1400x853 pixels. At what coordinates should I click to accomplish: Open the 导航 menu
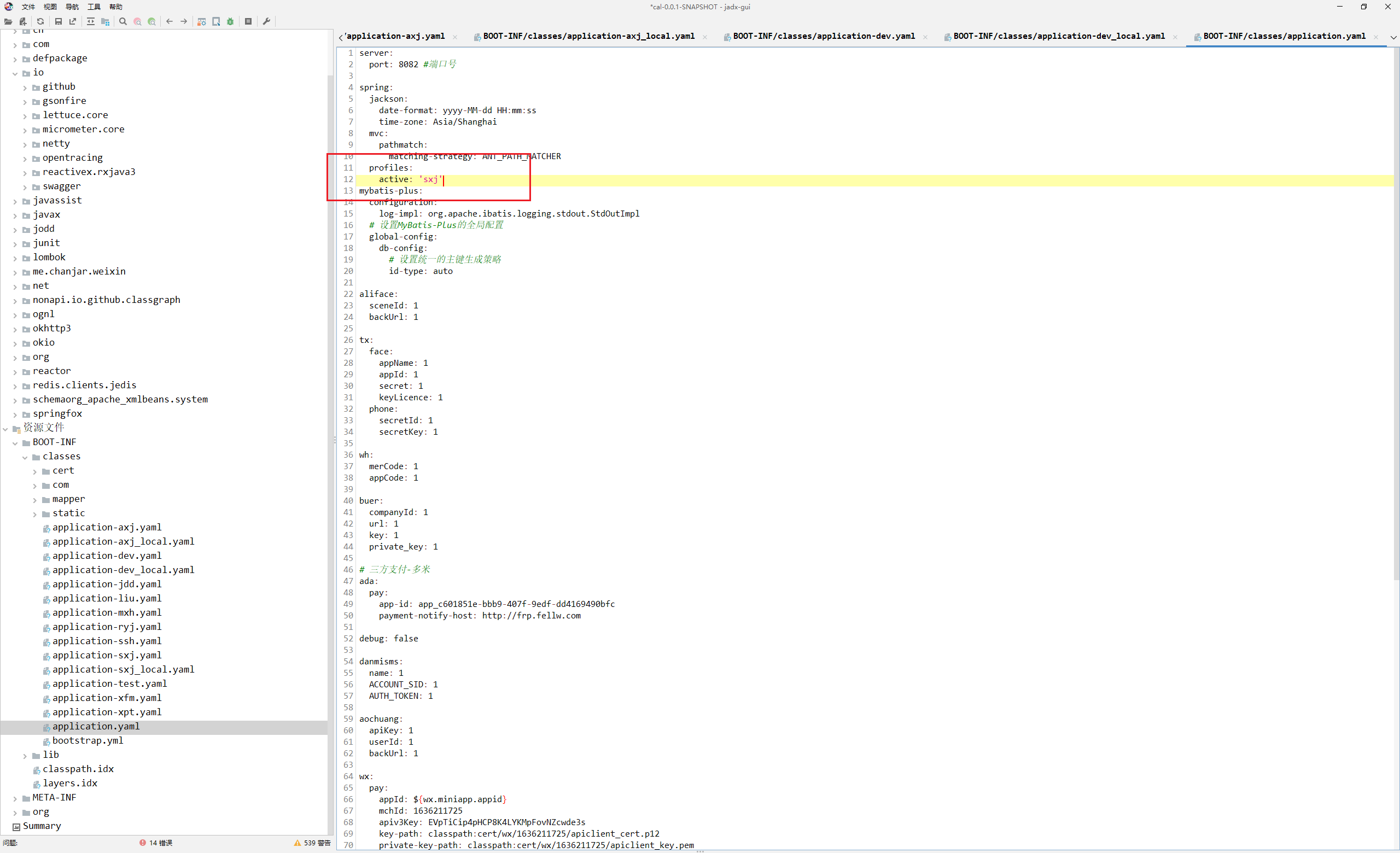(x=72, y=7)
